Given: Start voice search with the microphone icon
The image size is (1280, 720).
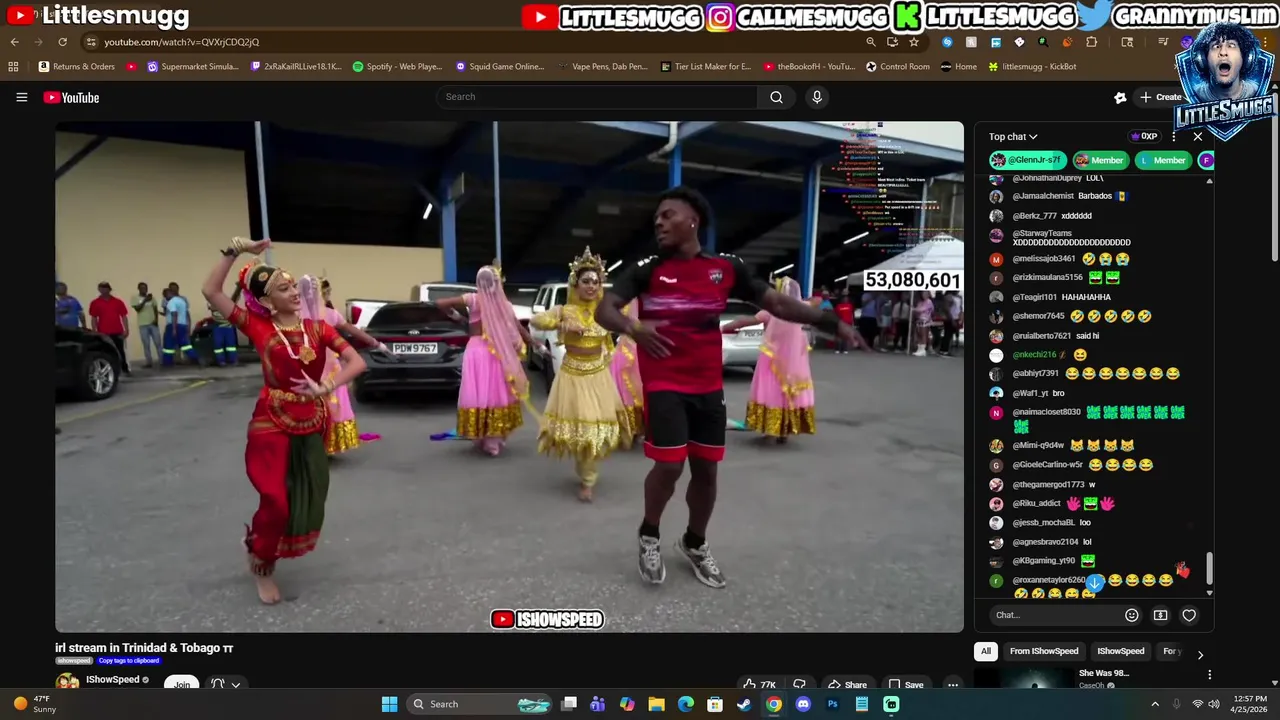Looking at the screenshot, I should coord(817,97).
